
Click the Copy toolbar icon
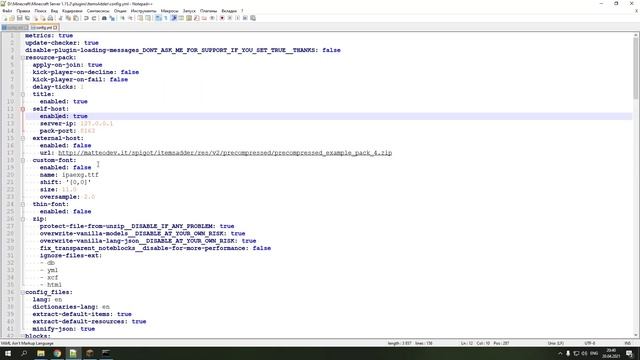point(68,18)
